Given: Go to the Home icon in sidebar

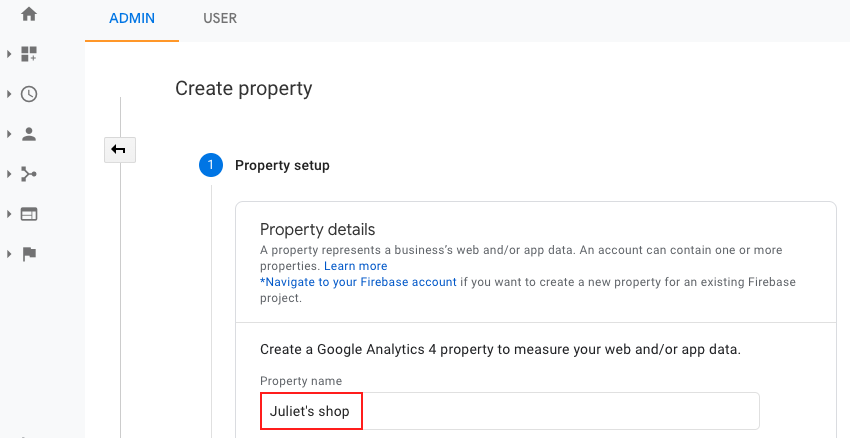Looking at the screenshot, I should point(29,14).
